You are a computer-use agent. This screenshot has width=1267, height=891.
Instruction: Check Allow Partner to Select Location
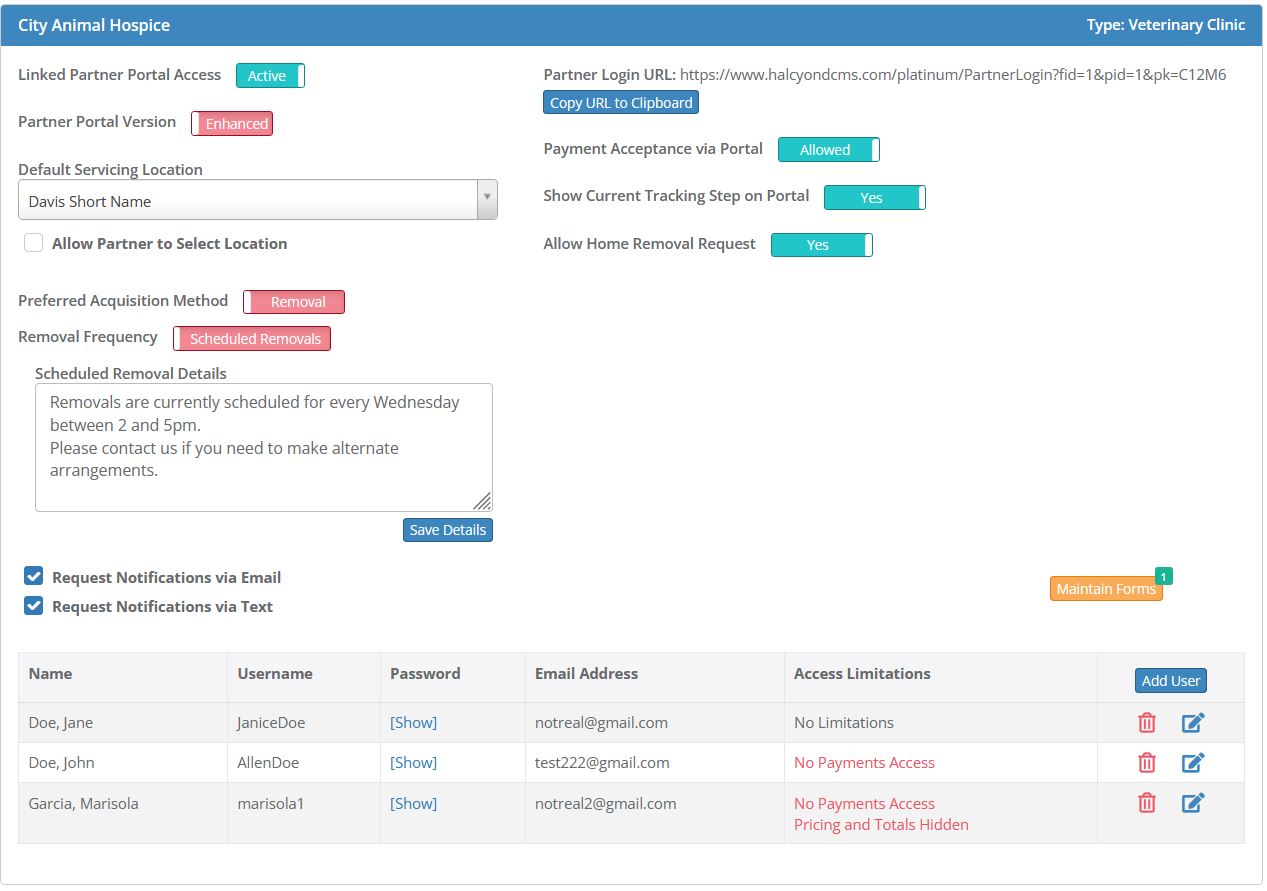coord(33,242)
